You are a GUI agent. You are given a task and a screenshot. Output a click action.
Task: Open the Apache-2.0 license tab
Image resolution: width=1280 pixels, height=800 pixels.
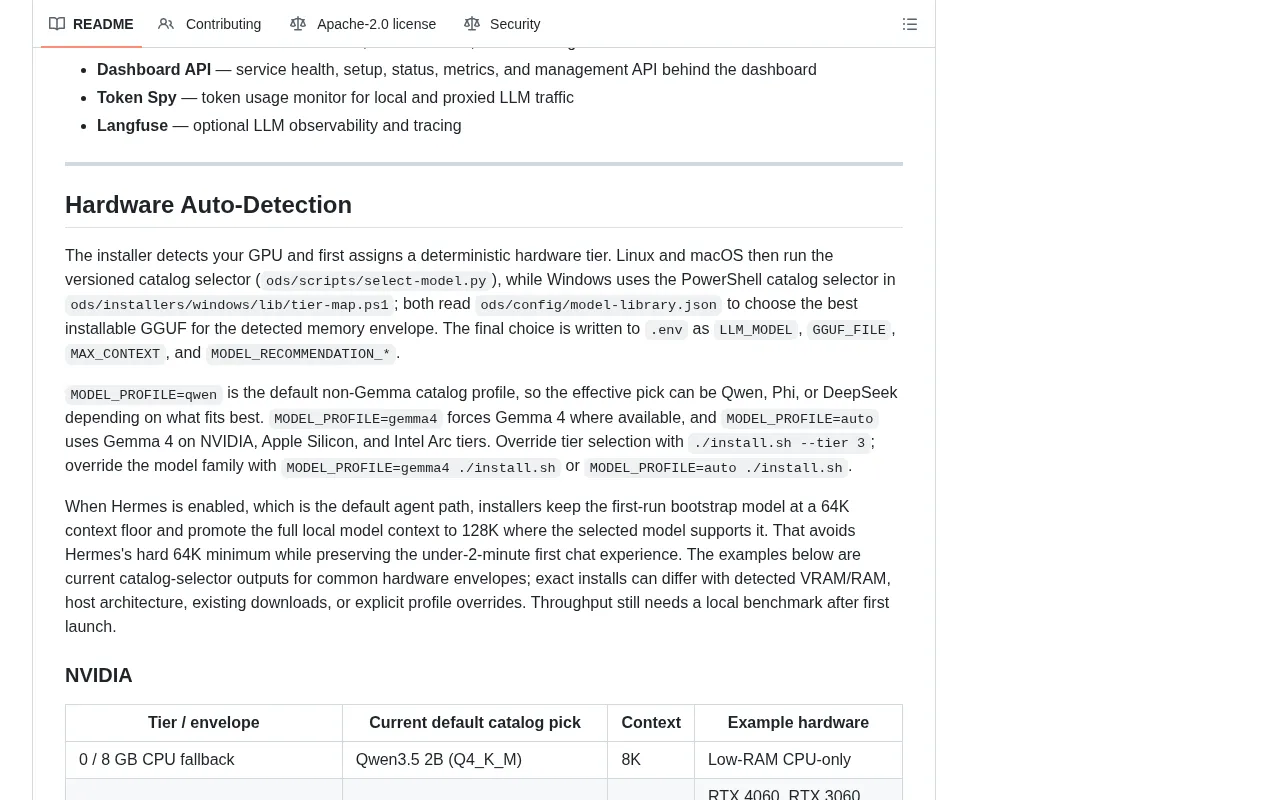tap(363, 24)
